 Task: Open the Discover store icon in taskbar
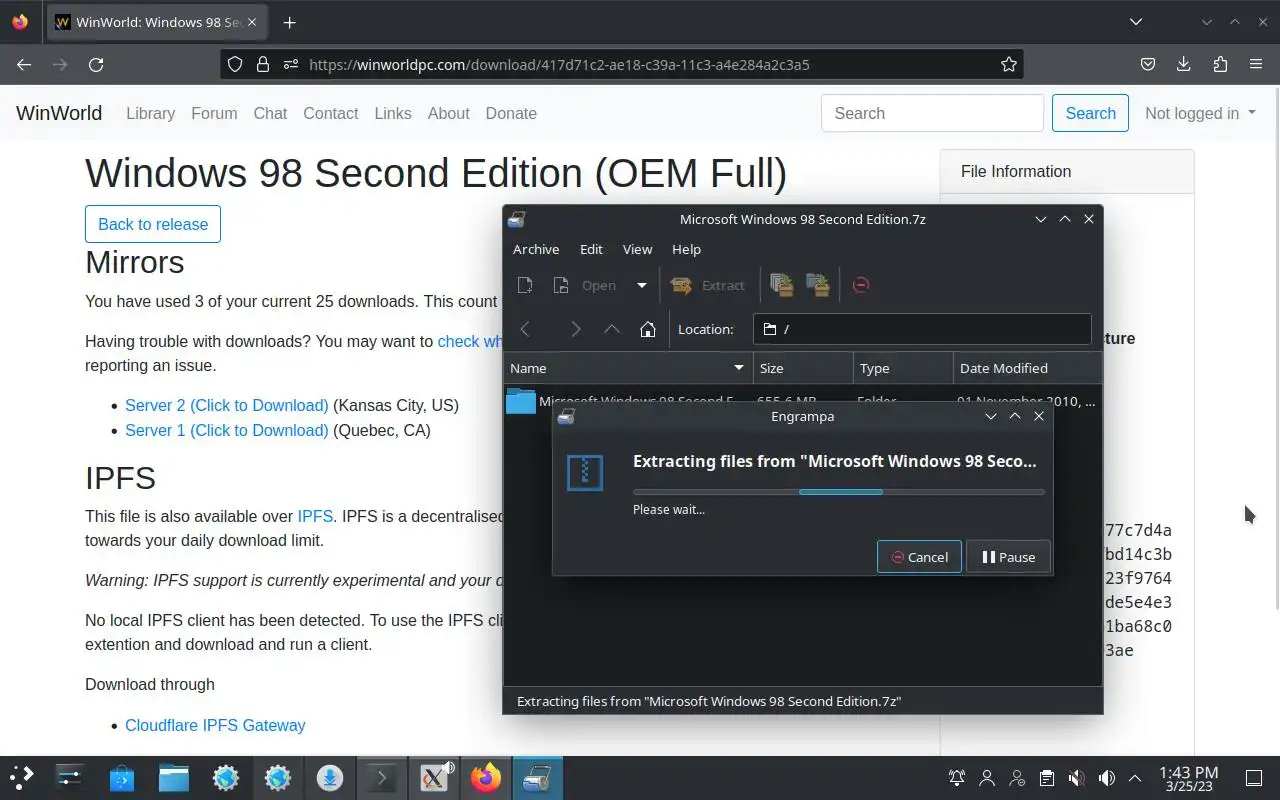click(122, 777)
